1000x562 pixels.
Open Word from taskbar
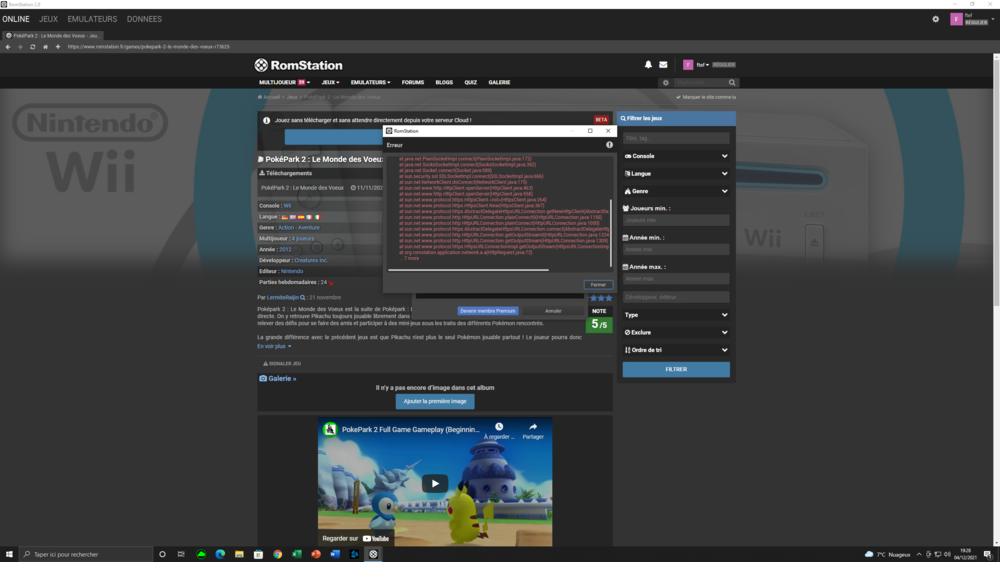tap(335, 554)
